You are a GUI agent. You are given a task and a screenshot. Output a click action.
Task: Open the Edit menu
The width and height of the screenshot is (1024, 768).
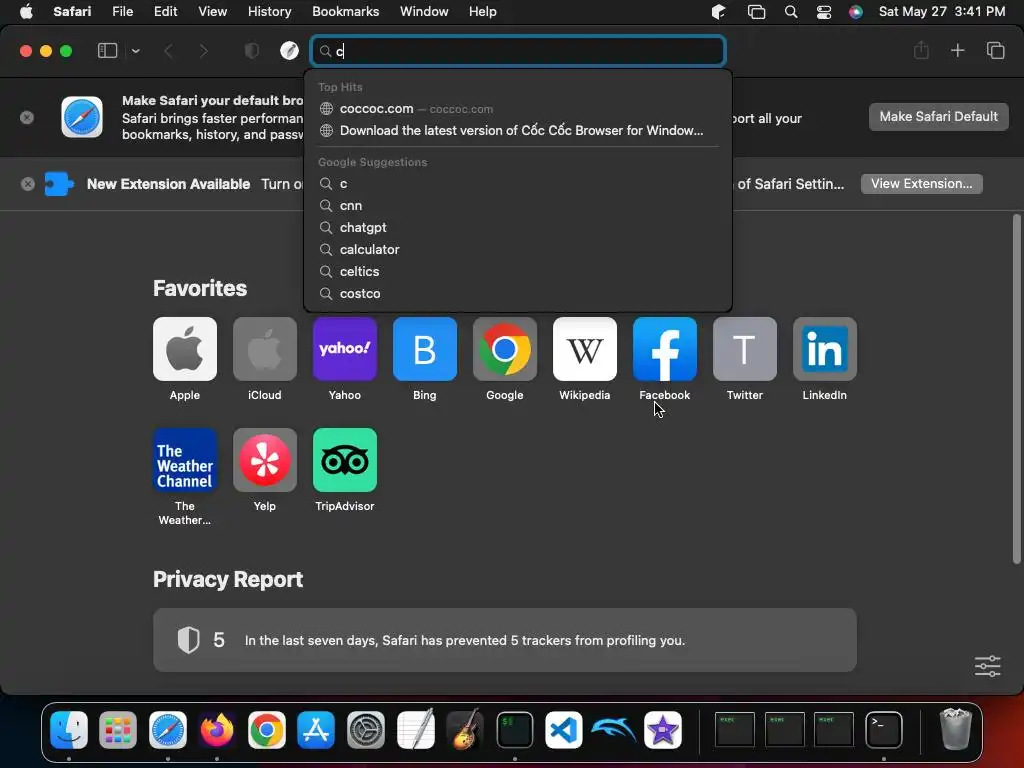pos(165,12)
